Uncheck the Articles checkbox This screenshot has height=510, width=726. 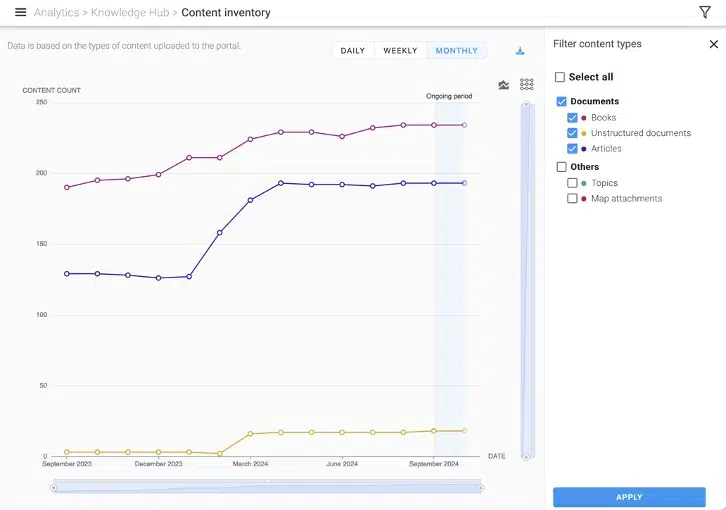point(572,148)
